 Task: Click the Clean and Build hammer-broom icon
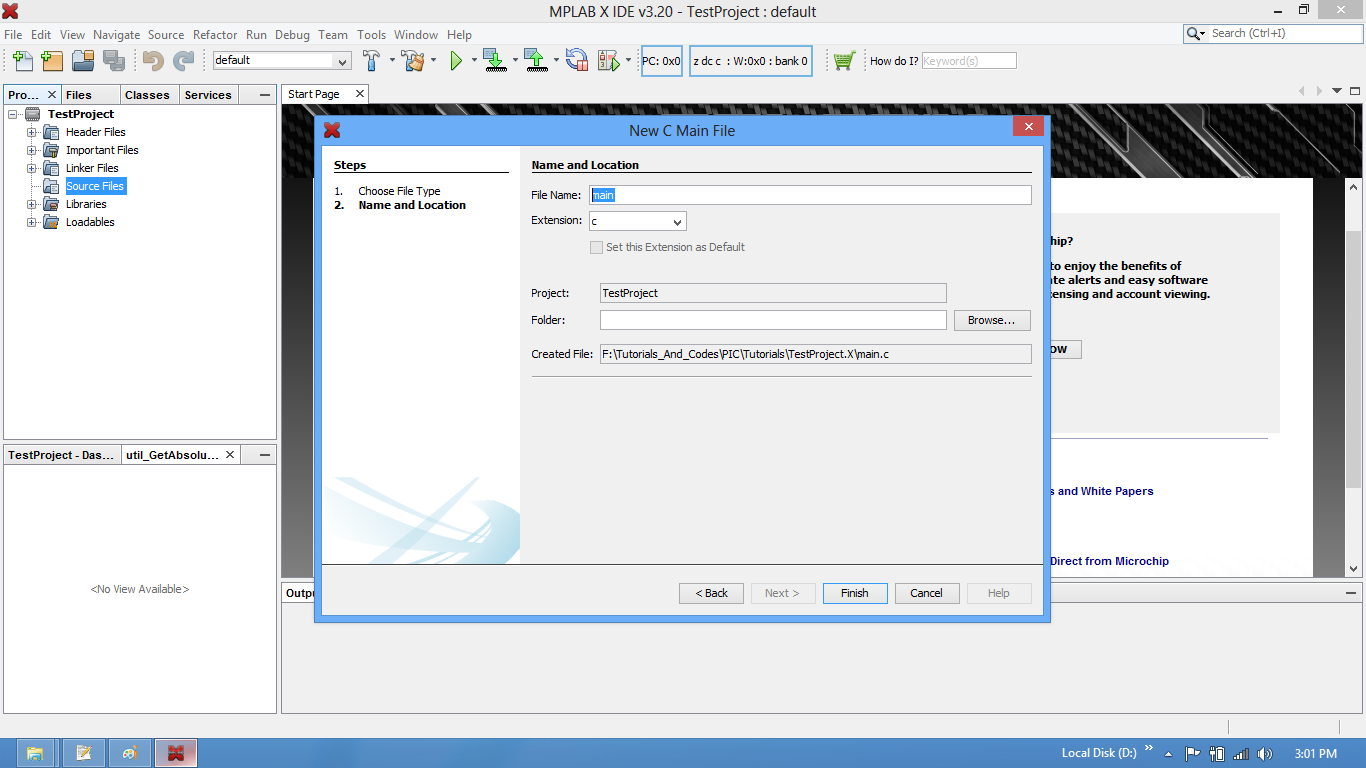point(414,61)
